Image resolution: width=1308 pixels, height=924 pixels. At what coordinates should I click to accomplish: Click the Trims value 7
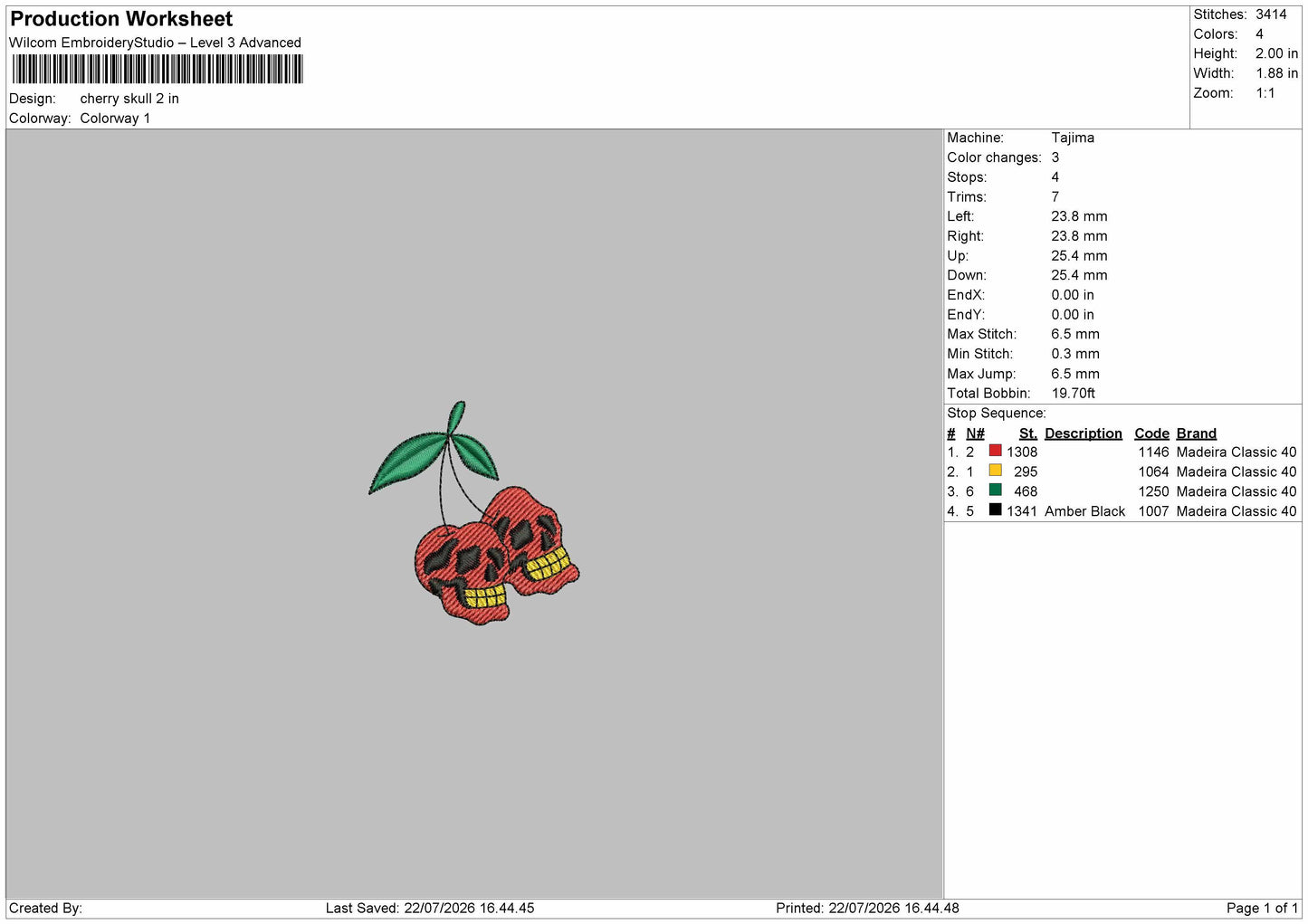(x=1055, y=197)
